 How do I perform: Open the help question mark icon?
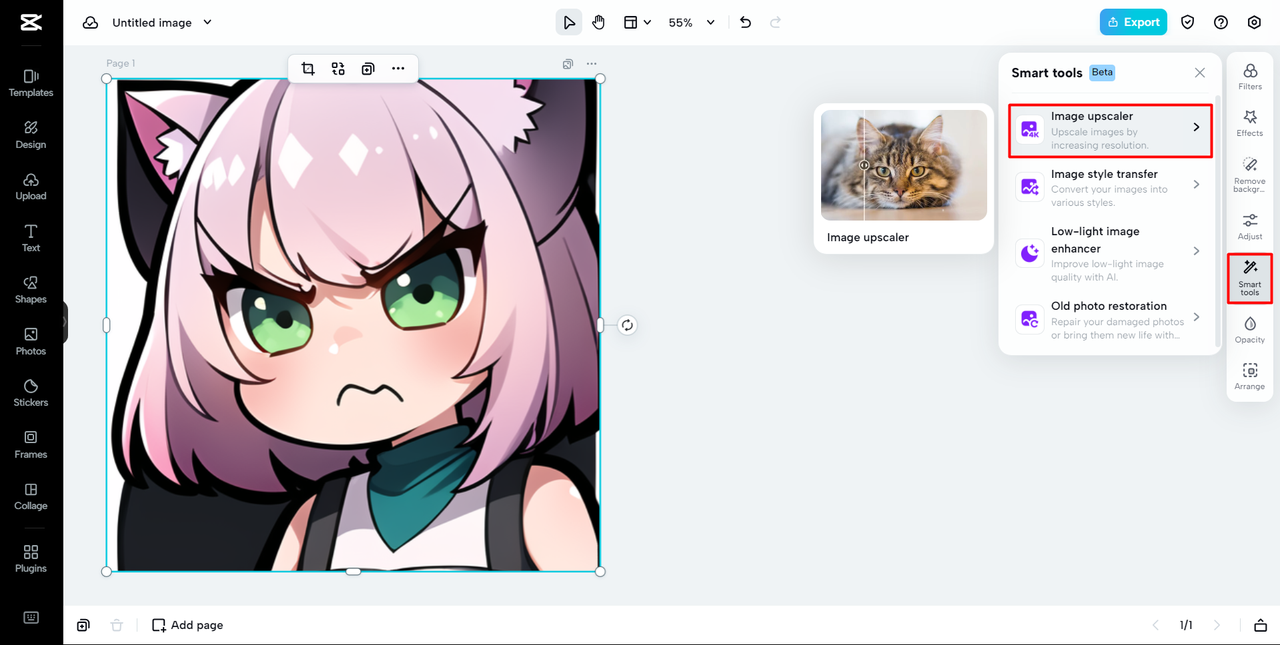point(1221,22)
